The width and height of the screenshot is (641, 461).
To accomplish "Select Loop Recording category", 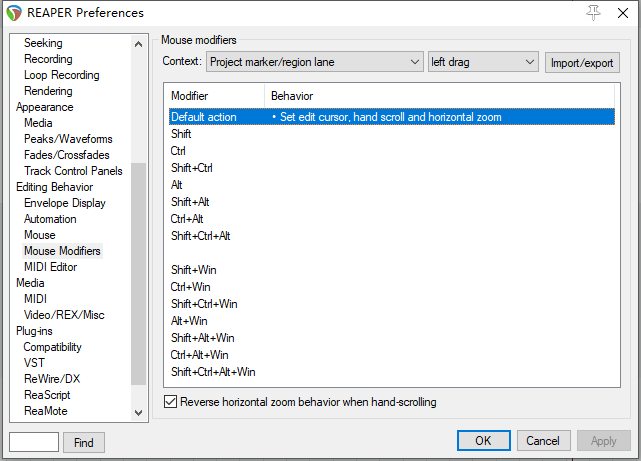I will pos(62,75).
